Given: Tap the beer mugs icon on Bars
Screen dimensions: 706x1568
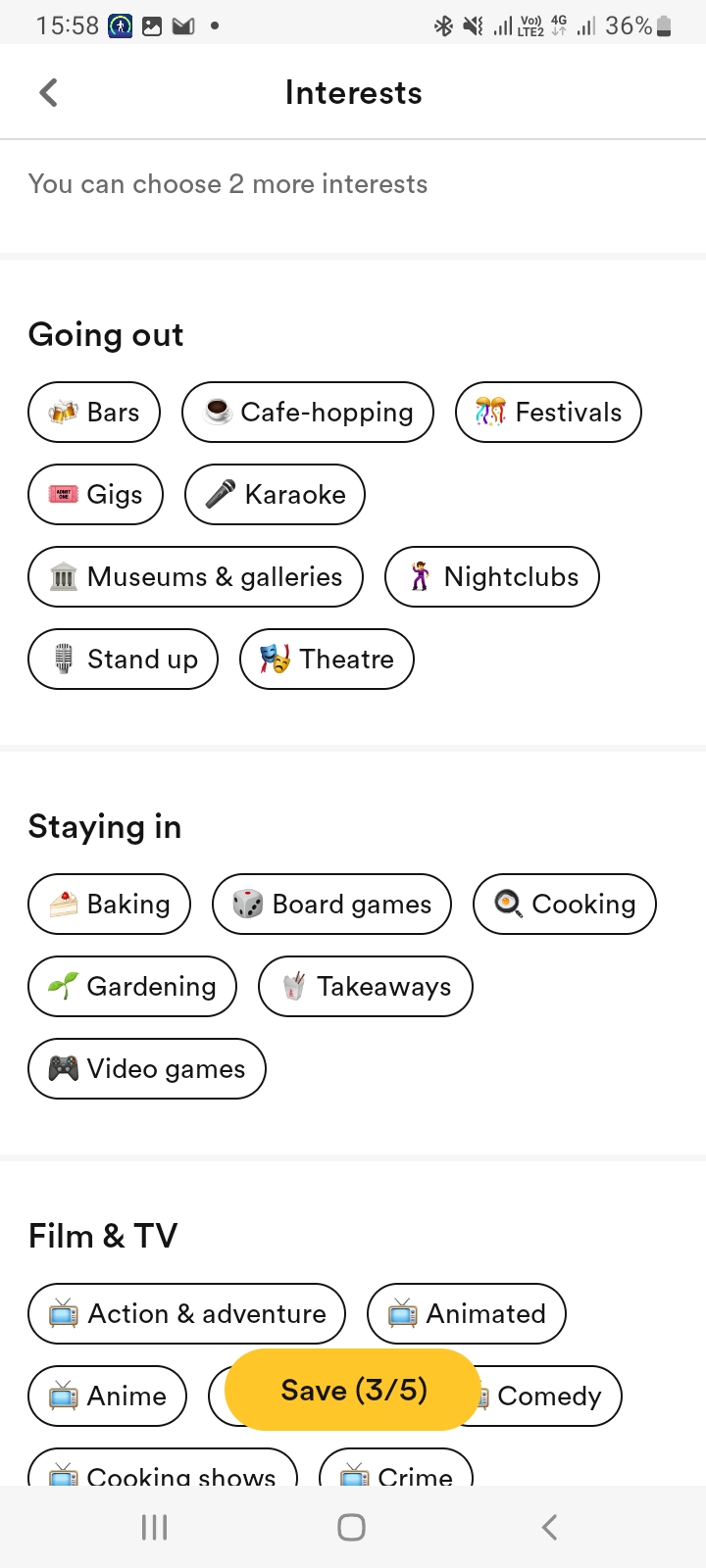Looking at the screenshot, I should pos(64,413).
